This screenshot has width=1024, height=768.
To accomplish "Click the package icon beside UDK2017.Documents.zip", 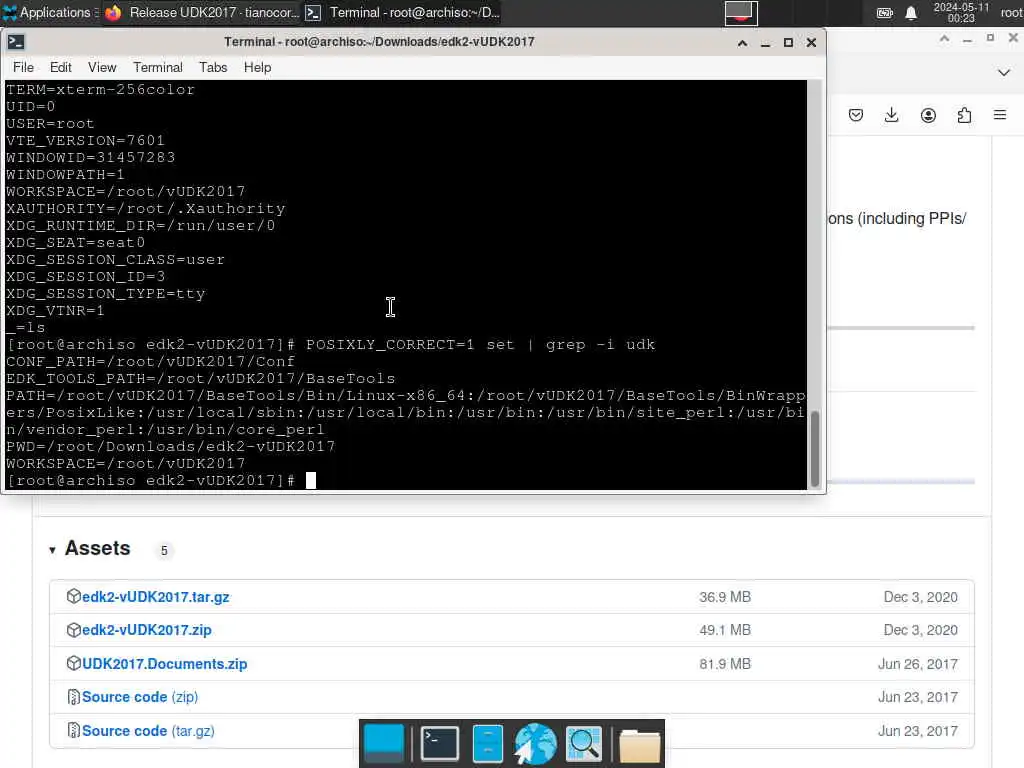I will coord(73,664).
